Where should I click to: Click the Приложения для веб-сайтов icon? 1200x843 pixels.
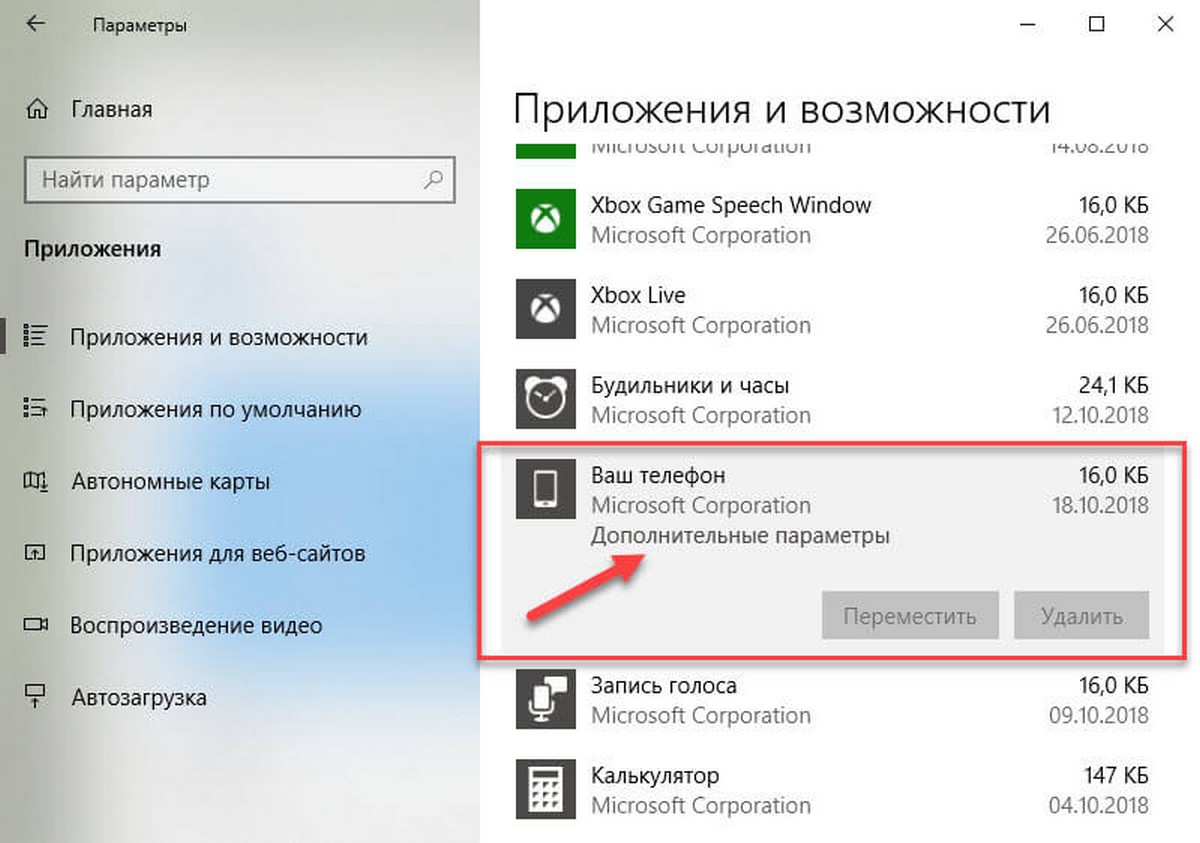[x=37, y=553]
